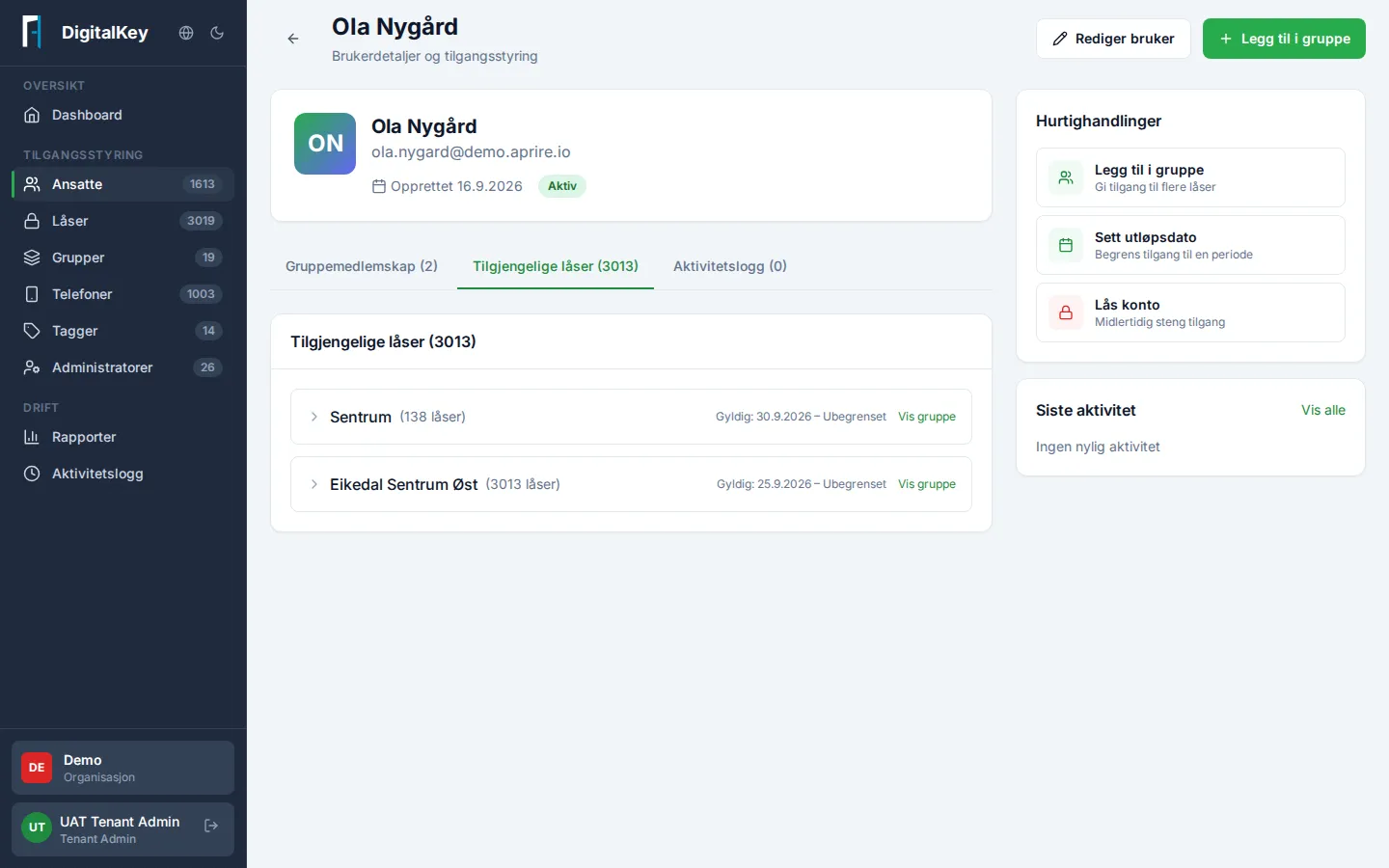Click Vis gruppe link for Sentrum
The width and height of the screenshot is (1389, 868).
[927, 417]
